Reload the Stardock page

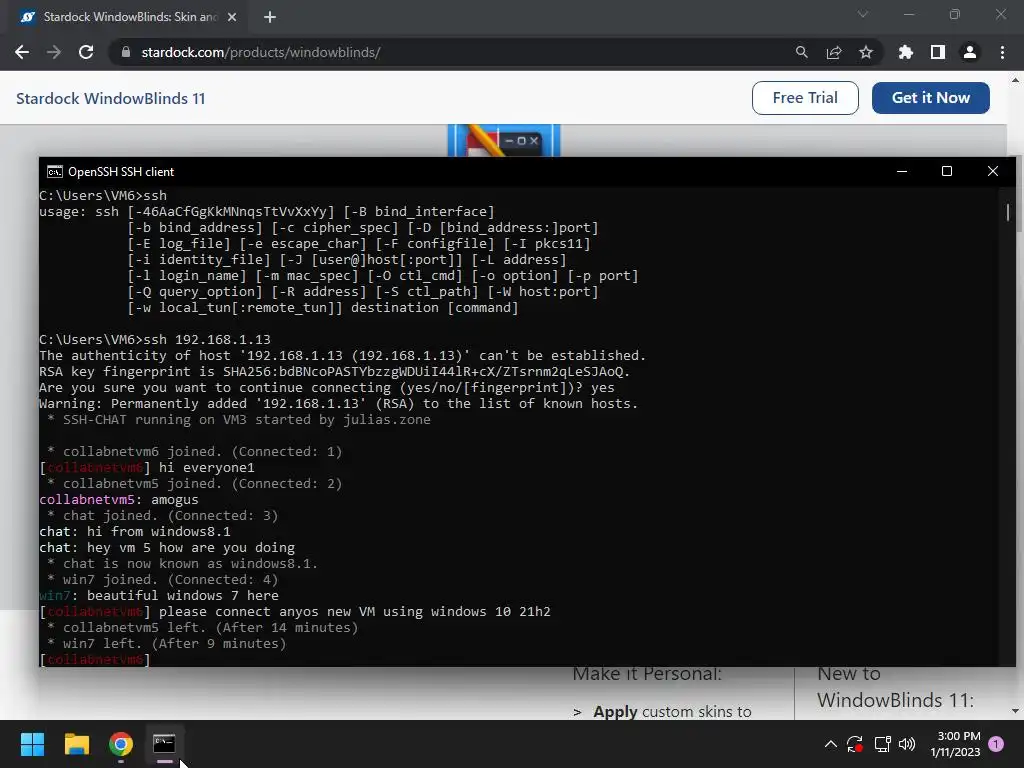[86, 52]
